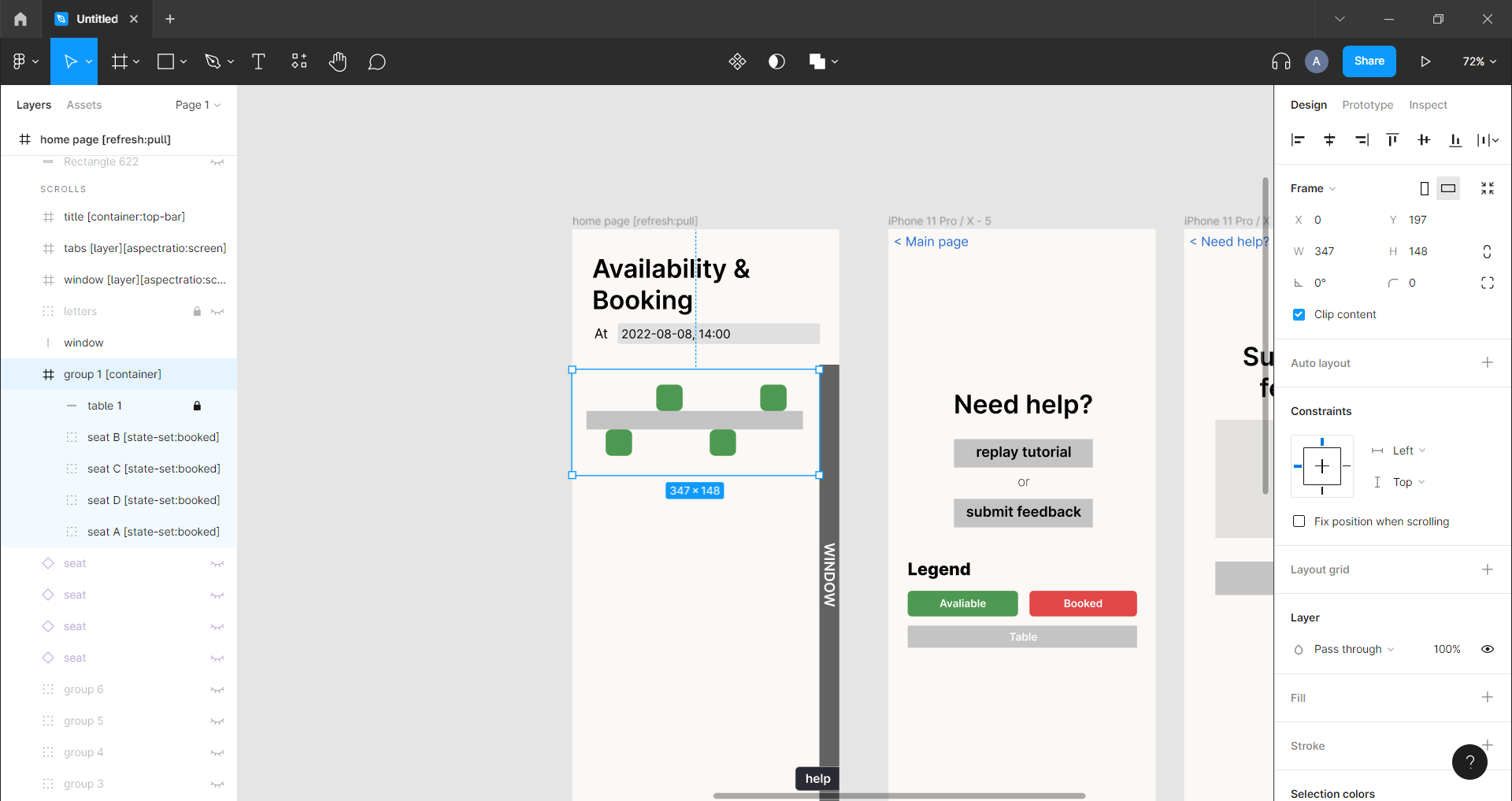Toggle layer visibility eye icon

click(1488, 649)
